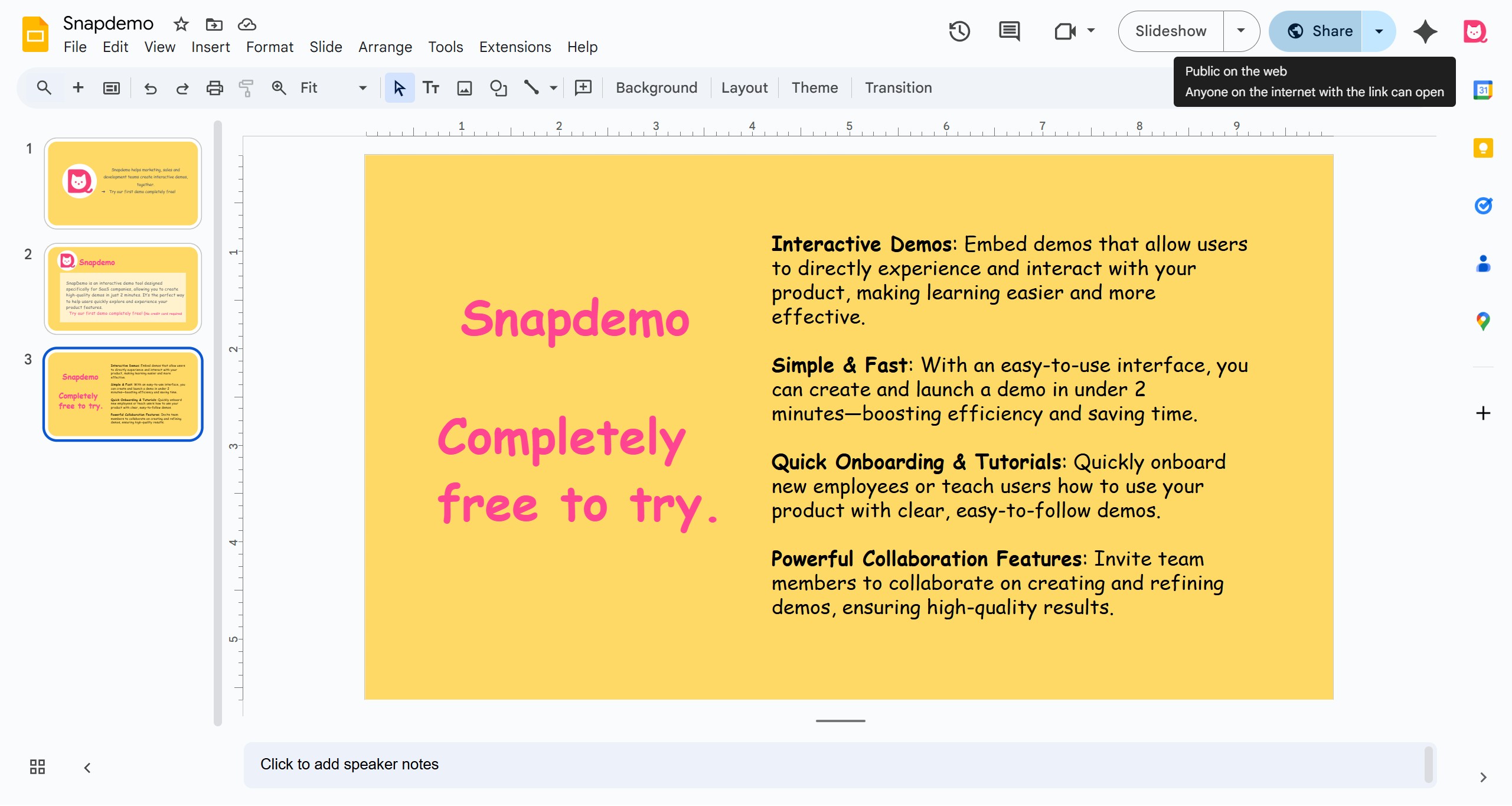Click the Share button
1512x806 pixels.
[x=1316, y=31]
